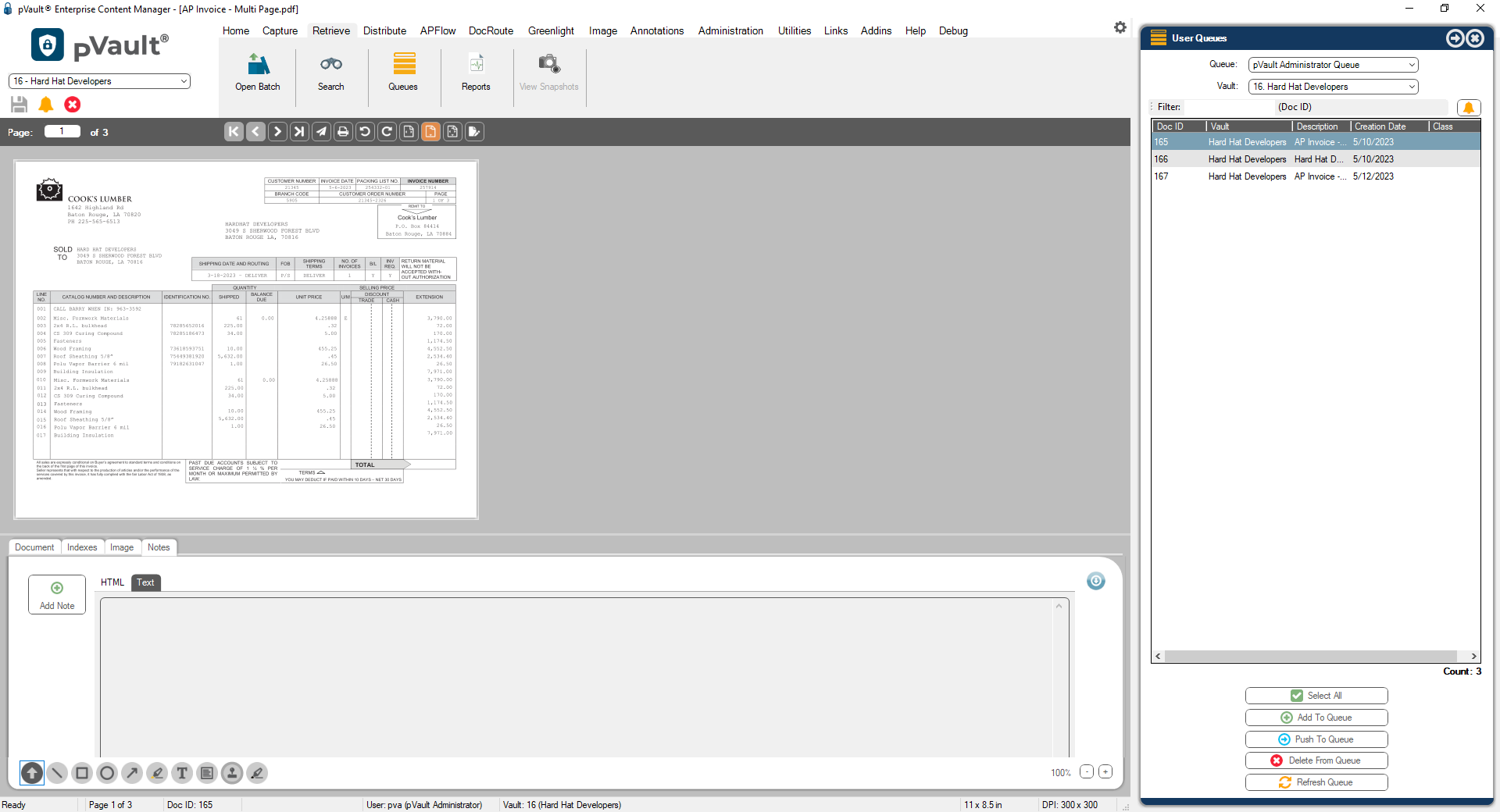1500x812 pixels.
Task: Click the Delete From Queue button
Action: coord(1316,760)
